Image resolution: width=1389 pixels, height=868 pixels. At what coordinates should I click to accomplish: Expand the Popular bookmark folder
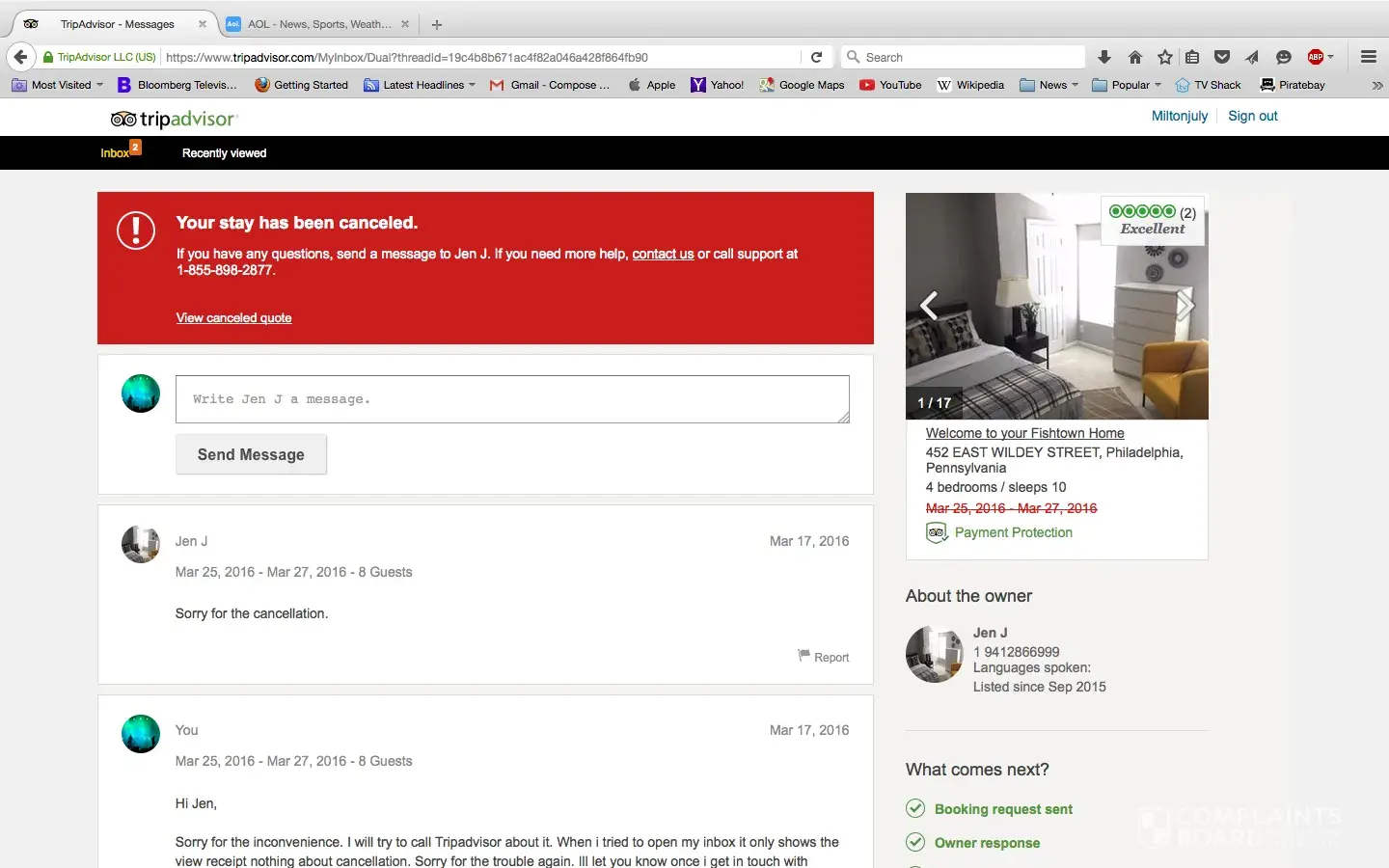click(1127, 85)
